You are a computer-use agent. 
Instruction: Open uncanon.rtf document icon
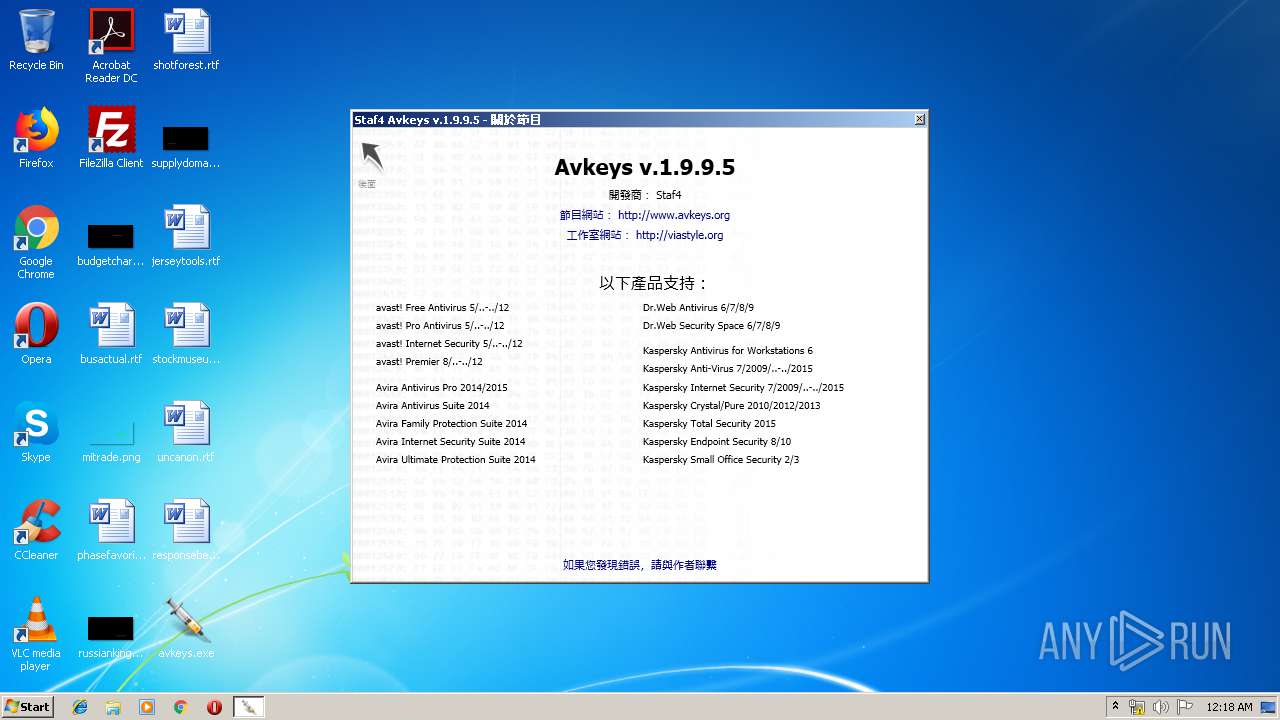click(x=186, y=432)
